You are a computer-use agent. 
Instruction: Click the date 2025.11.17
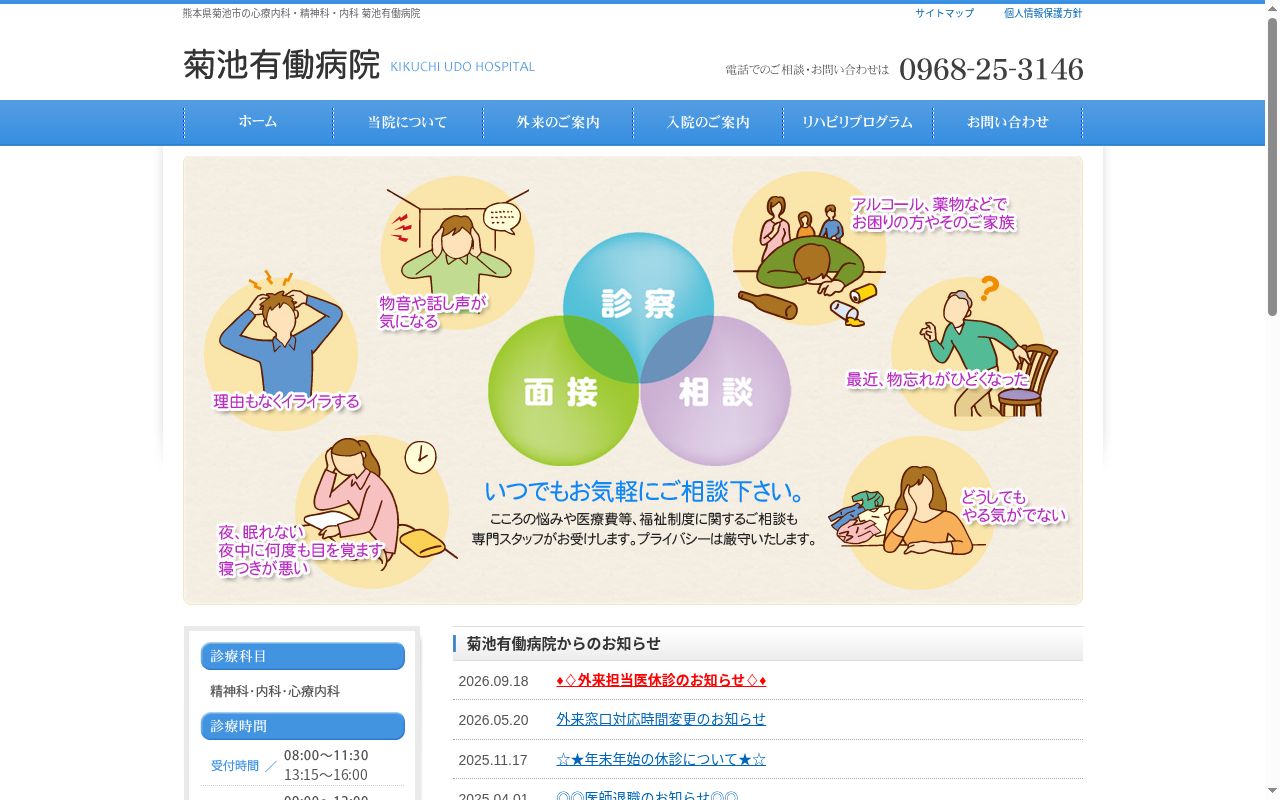point(493,760)
